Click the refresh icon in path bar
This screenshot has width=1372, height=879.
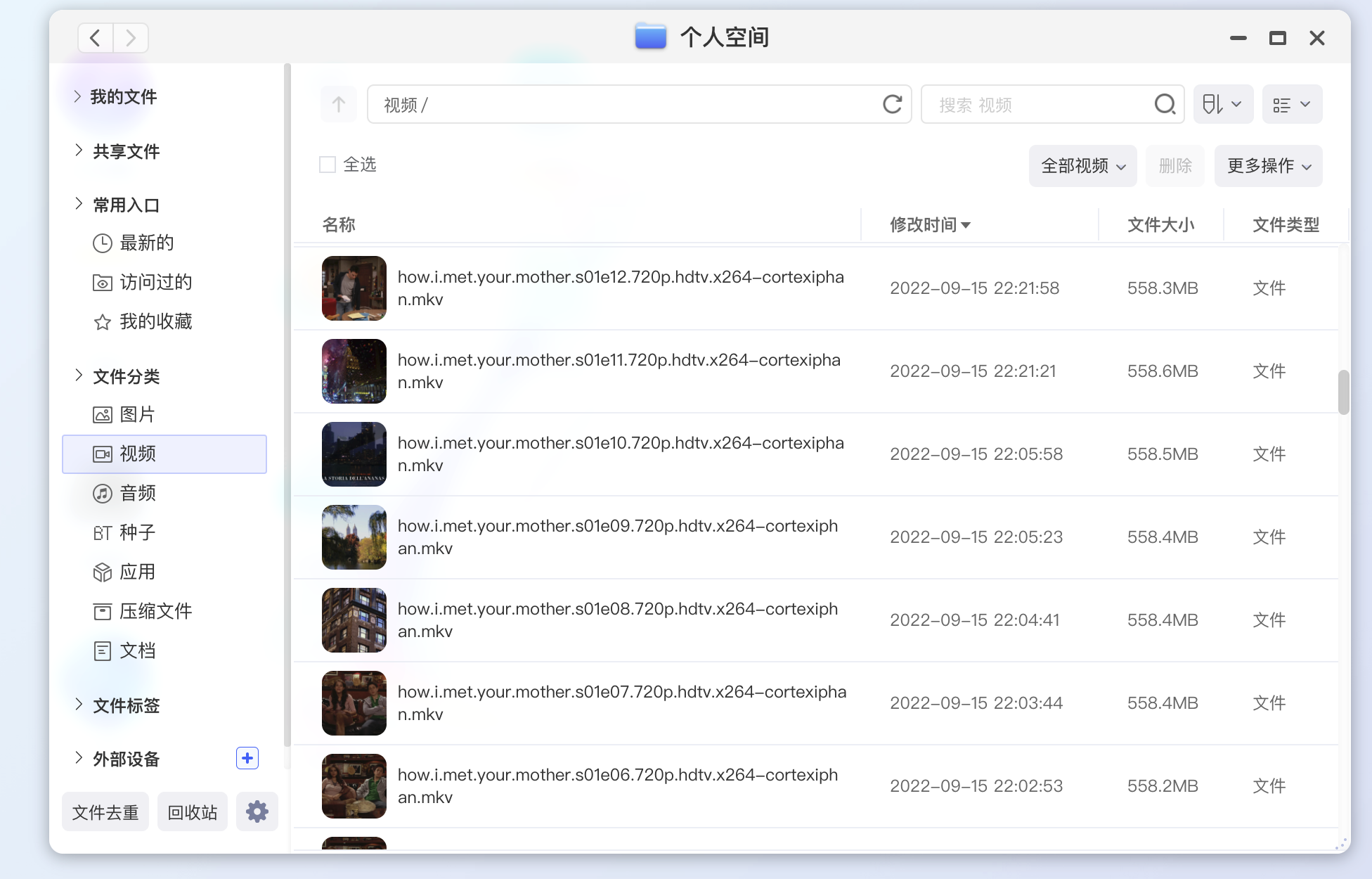tap(892, 105)
